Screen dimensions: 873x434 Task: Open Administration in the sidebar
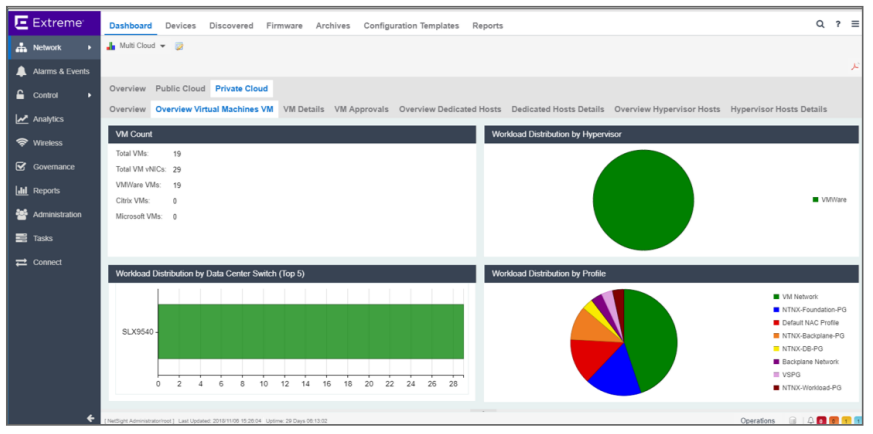(54, 215)
